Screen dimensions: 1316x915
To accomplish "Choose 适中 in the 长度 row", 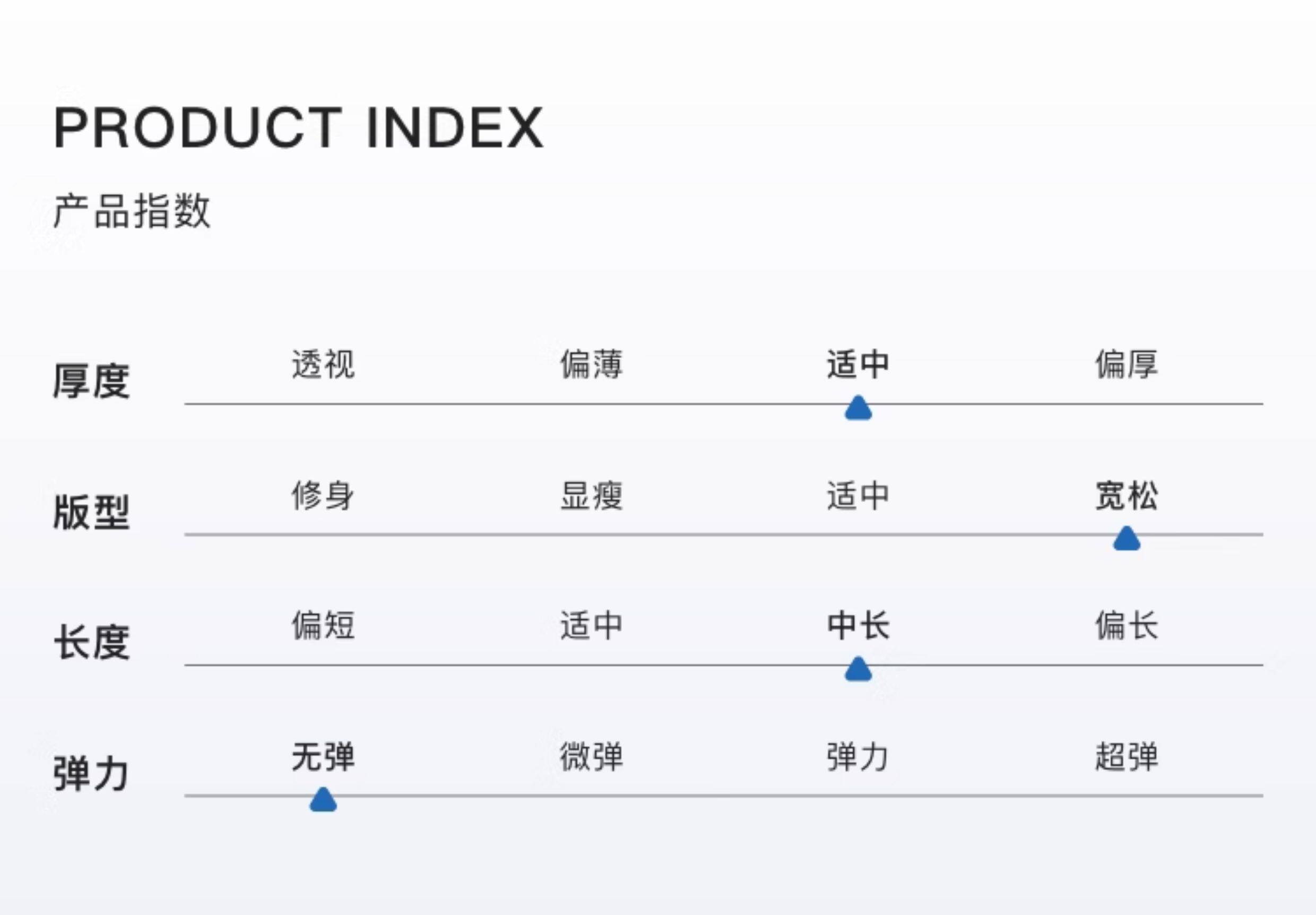I will coord(591,625).
